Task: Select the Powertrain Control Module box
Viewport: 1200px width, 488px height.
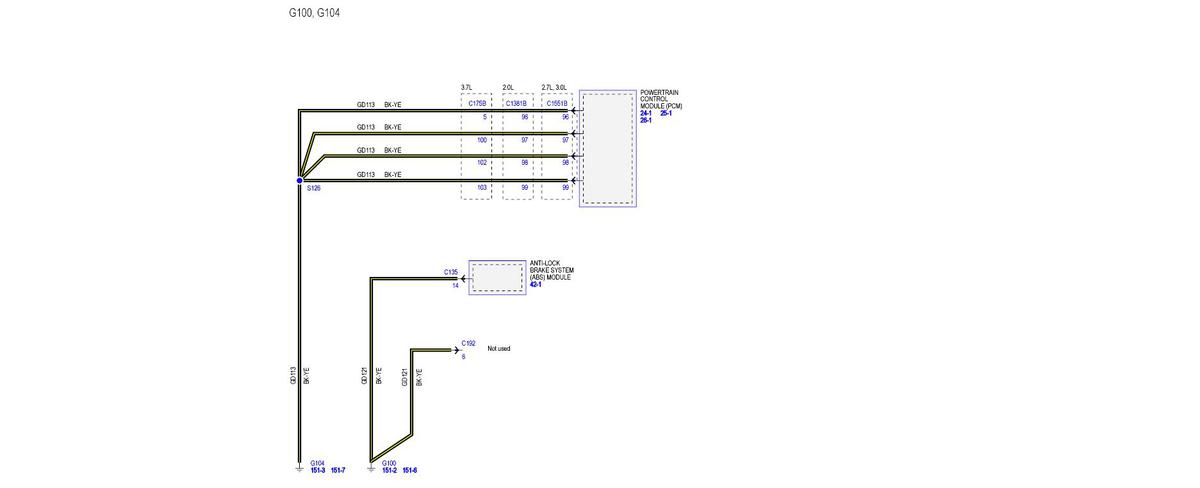Action: click(607, 148)
